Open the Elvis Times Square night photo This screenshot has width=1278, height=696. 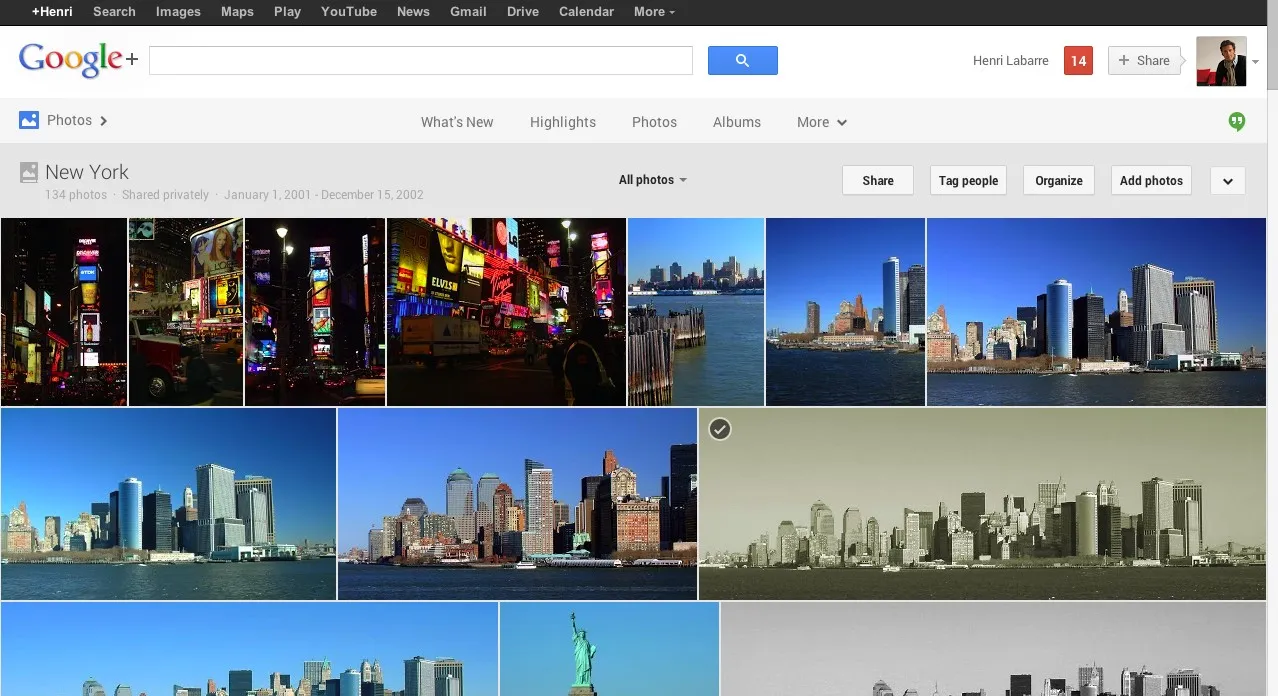pyautogui.click(x=506, y=312)
